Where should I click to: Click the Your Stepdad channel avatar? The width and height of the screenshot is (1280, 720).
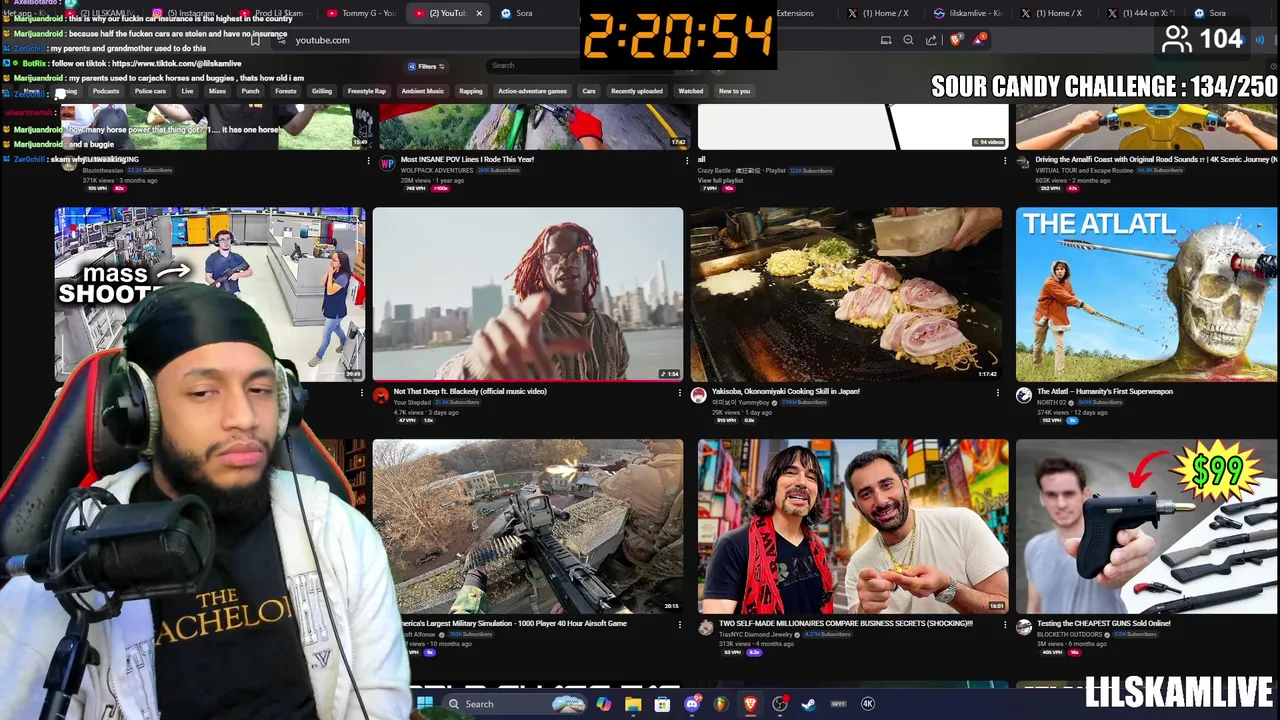[x=381, y=396]
